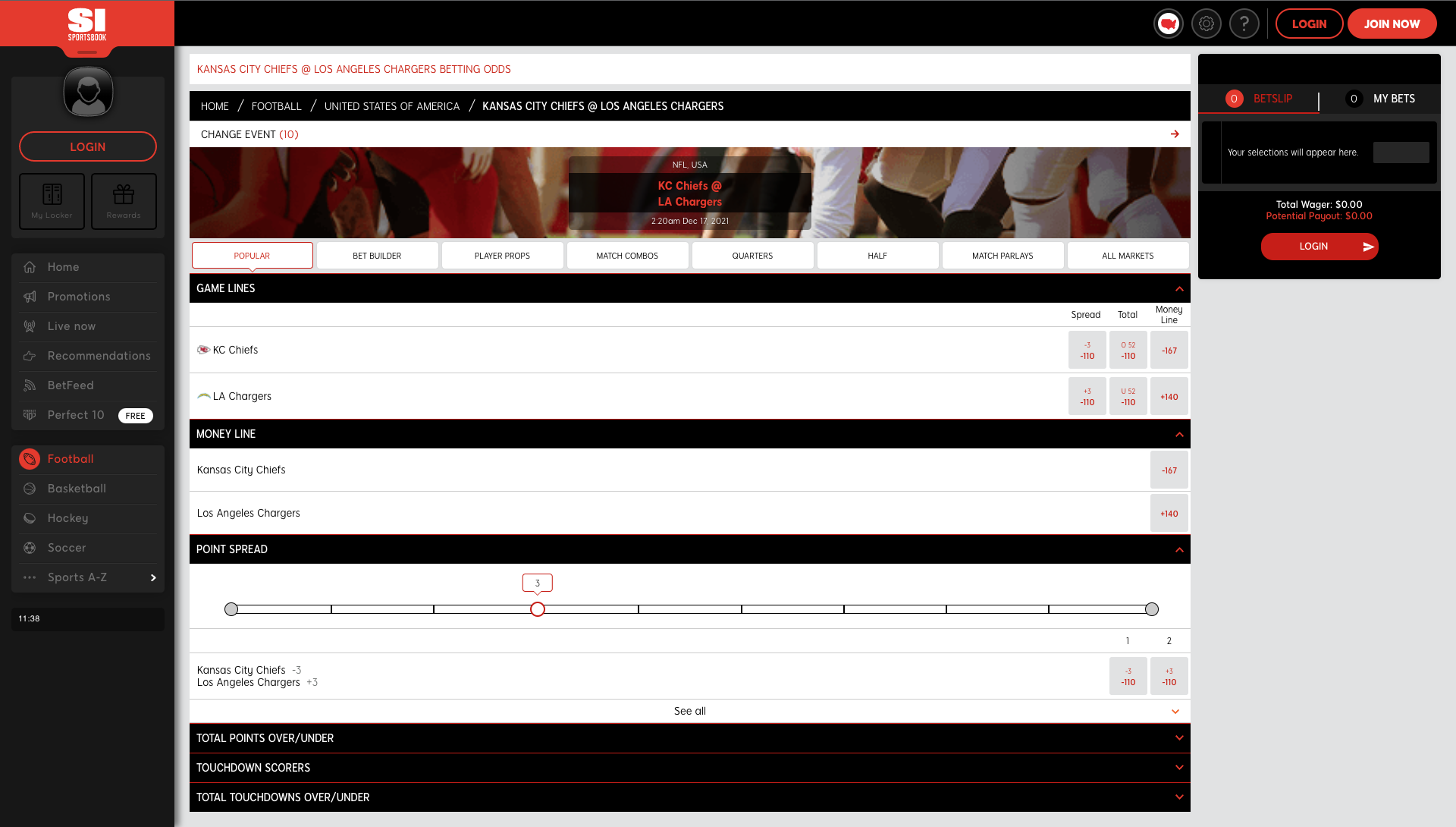Click LOGIN in top header
The image size is (1456, 827).
tap(1309, 24)
